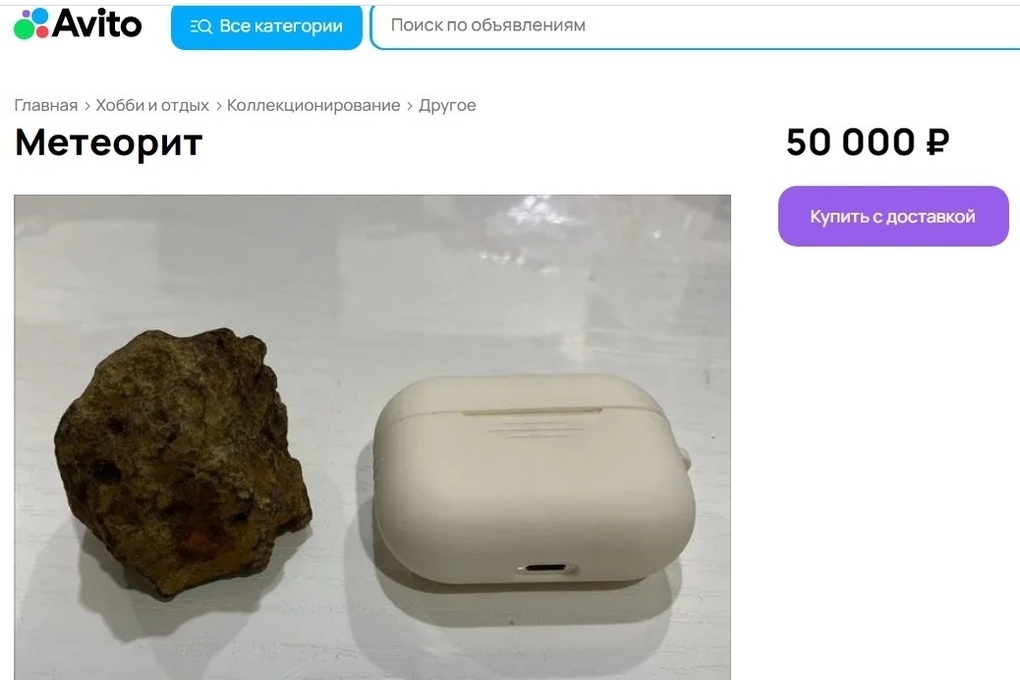Open Другое breadcrumb category
The width and height of the screenshot is (1020, 680).
[447, 105]
